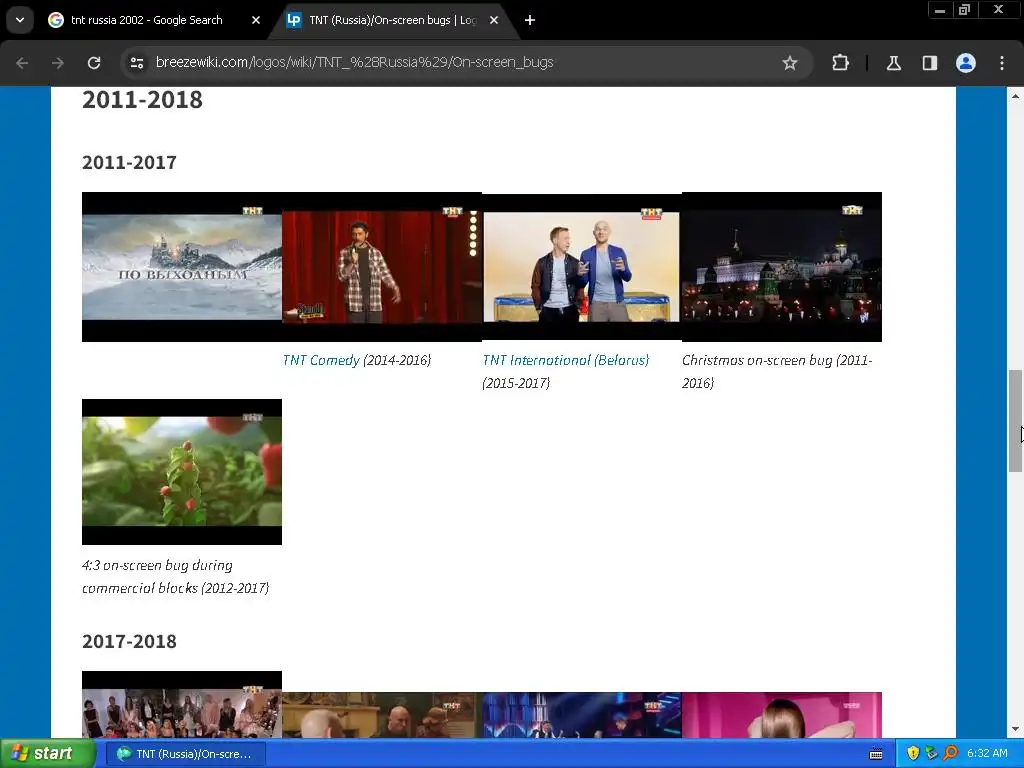Screen dimensions: 1024x768
Task: Open the red curtain comedian thumbnail
Action: (x=382, y=266)
